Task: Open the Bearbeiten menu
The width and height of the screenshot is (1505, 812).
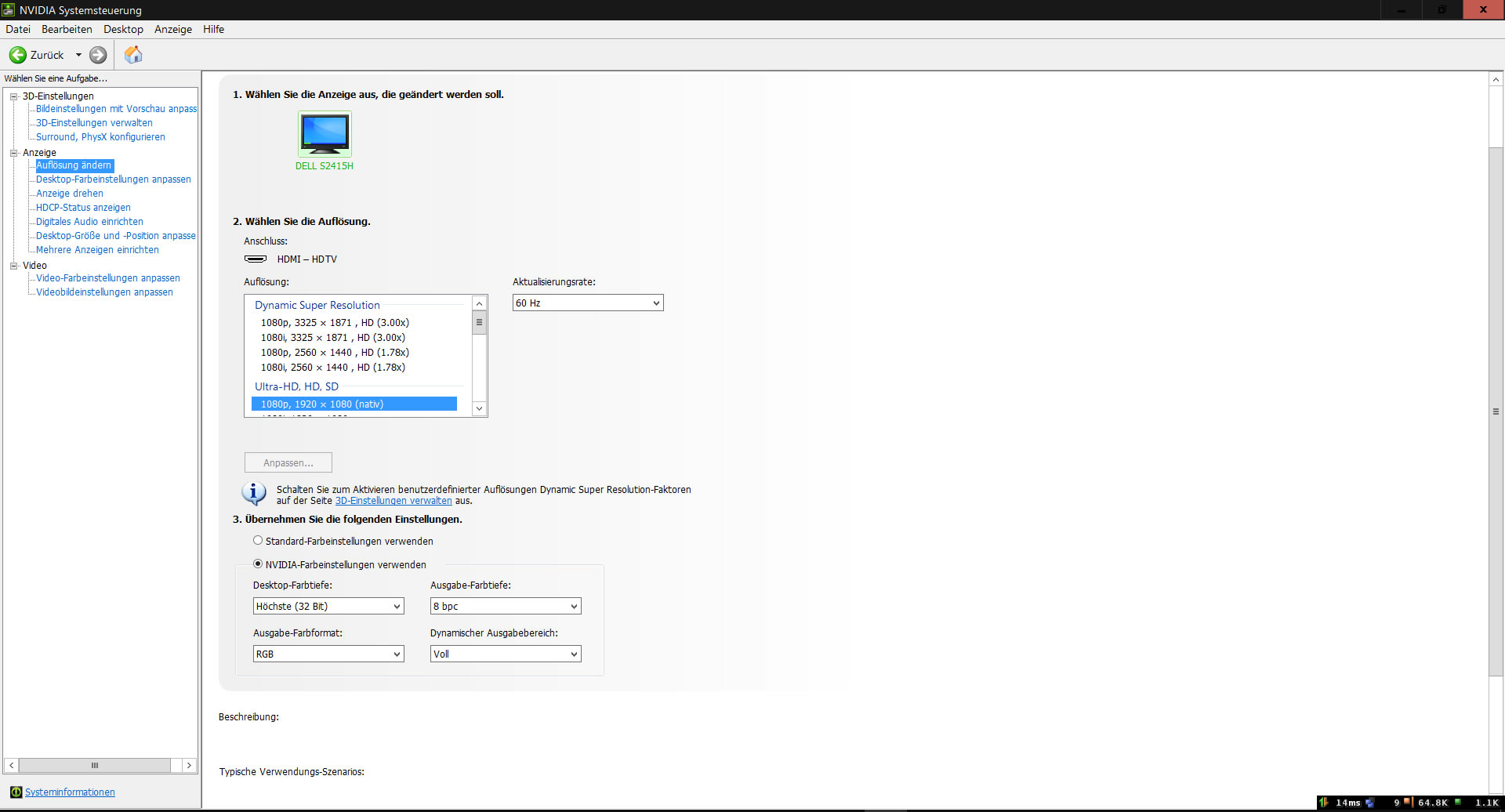Action: click(67, 29)
